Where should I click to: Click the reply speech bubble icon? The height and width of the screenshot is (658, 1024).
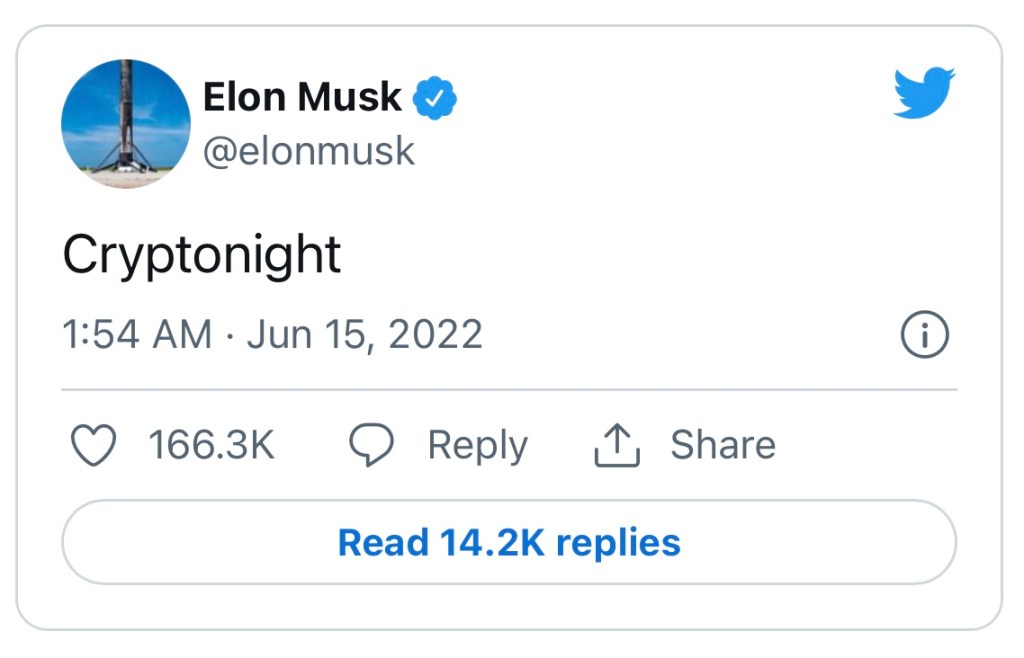[371, 445]
